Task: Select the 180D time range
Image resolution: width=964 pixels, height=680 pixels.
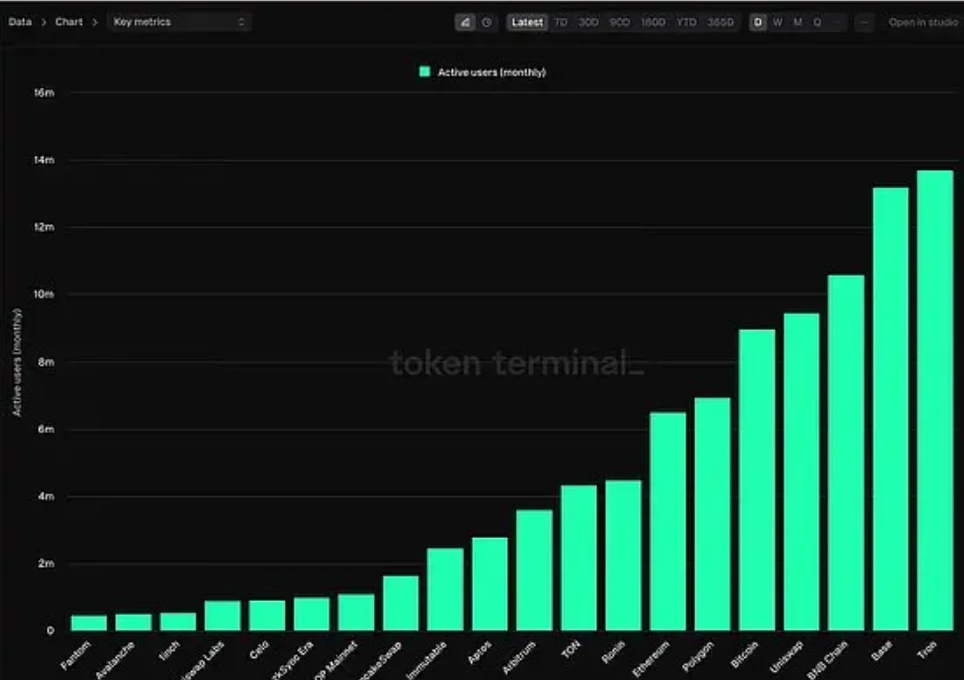Action: coord(653,23)
